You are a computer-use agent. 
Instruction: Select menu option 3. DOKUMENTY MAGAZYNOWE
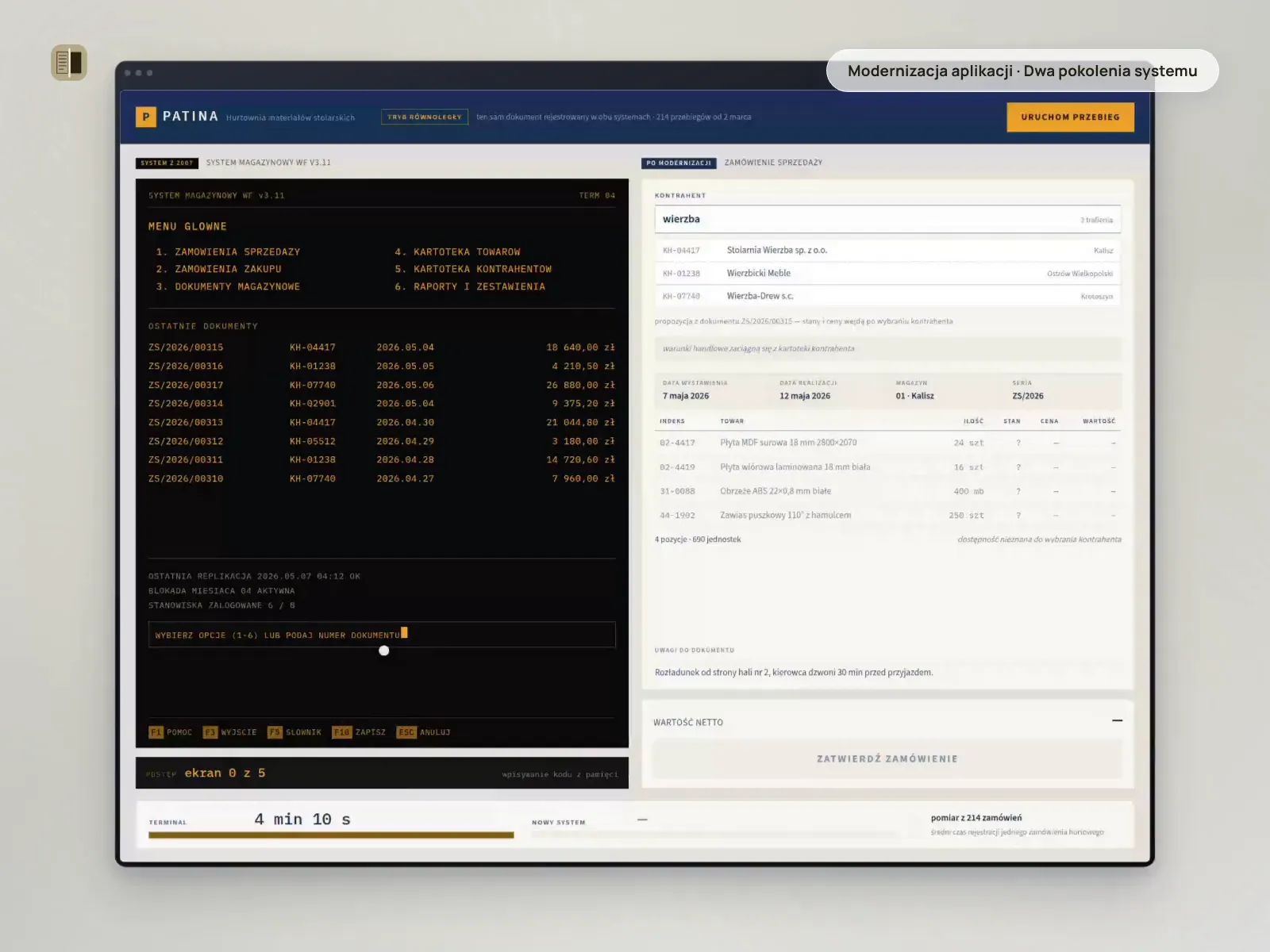pyautogui.click(x=229, y=287)
